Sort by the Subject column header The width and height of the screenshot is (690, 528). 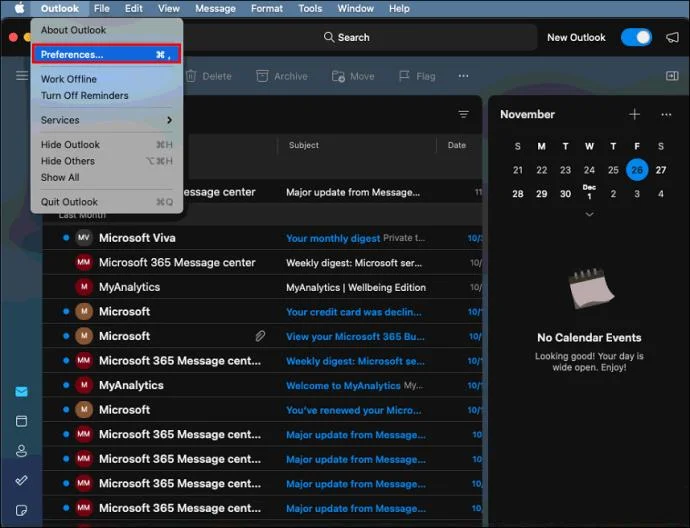(x=304, y=145)
